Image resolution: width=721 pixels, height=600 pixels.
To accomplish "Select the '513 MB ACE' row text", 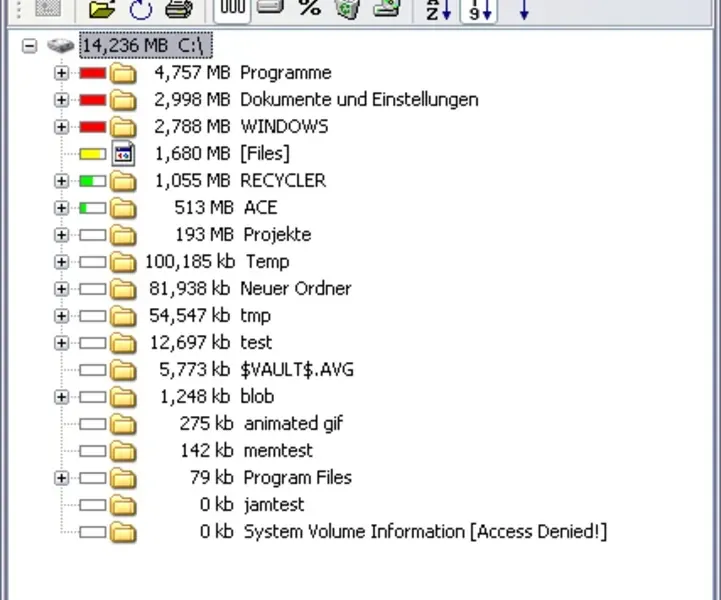I will [x=226, y=208].
